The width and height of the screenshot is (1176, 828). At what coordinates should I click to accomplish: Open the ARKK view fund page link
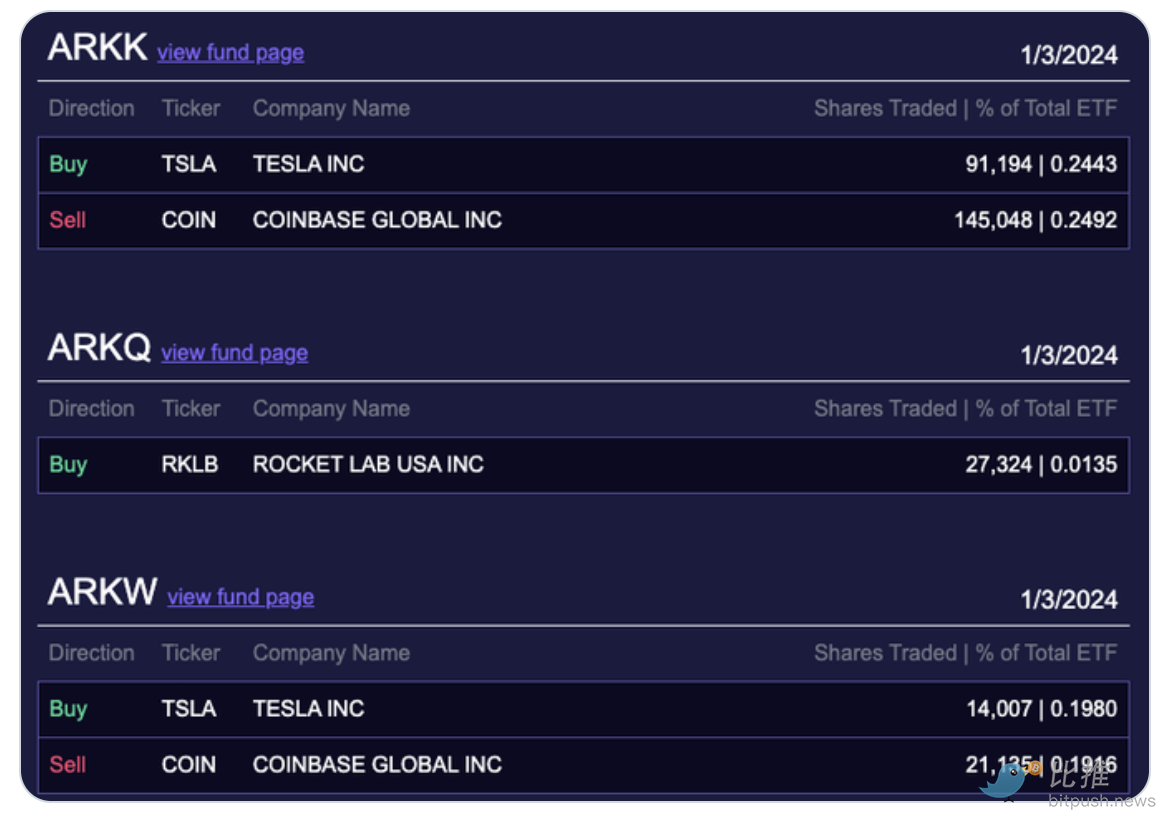tap(230, 53)
